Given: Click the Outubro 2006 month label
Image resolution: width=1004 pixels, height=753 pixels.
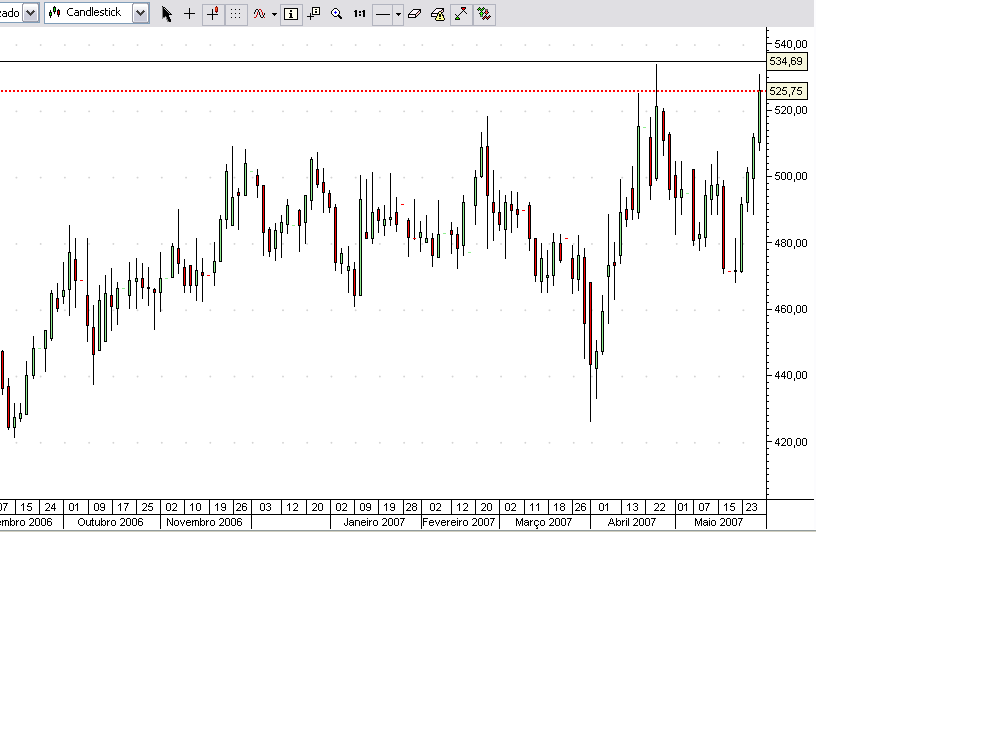Looking at the screenshot, I should [x=110, y=522].
